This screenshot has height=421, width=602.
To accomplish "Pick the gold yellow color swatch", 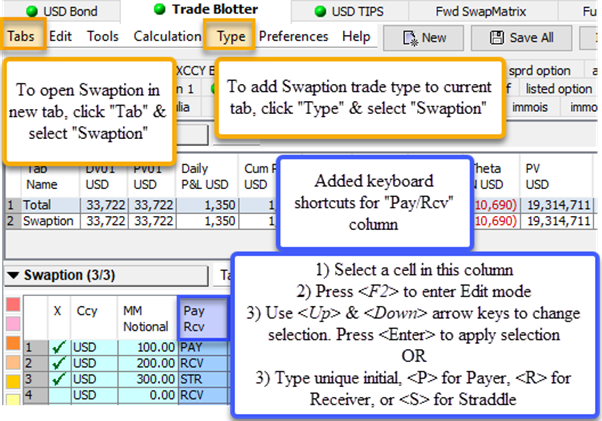I will point(13,381).
